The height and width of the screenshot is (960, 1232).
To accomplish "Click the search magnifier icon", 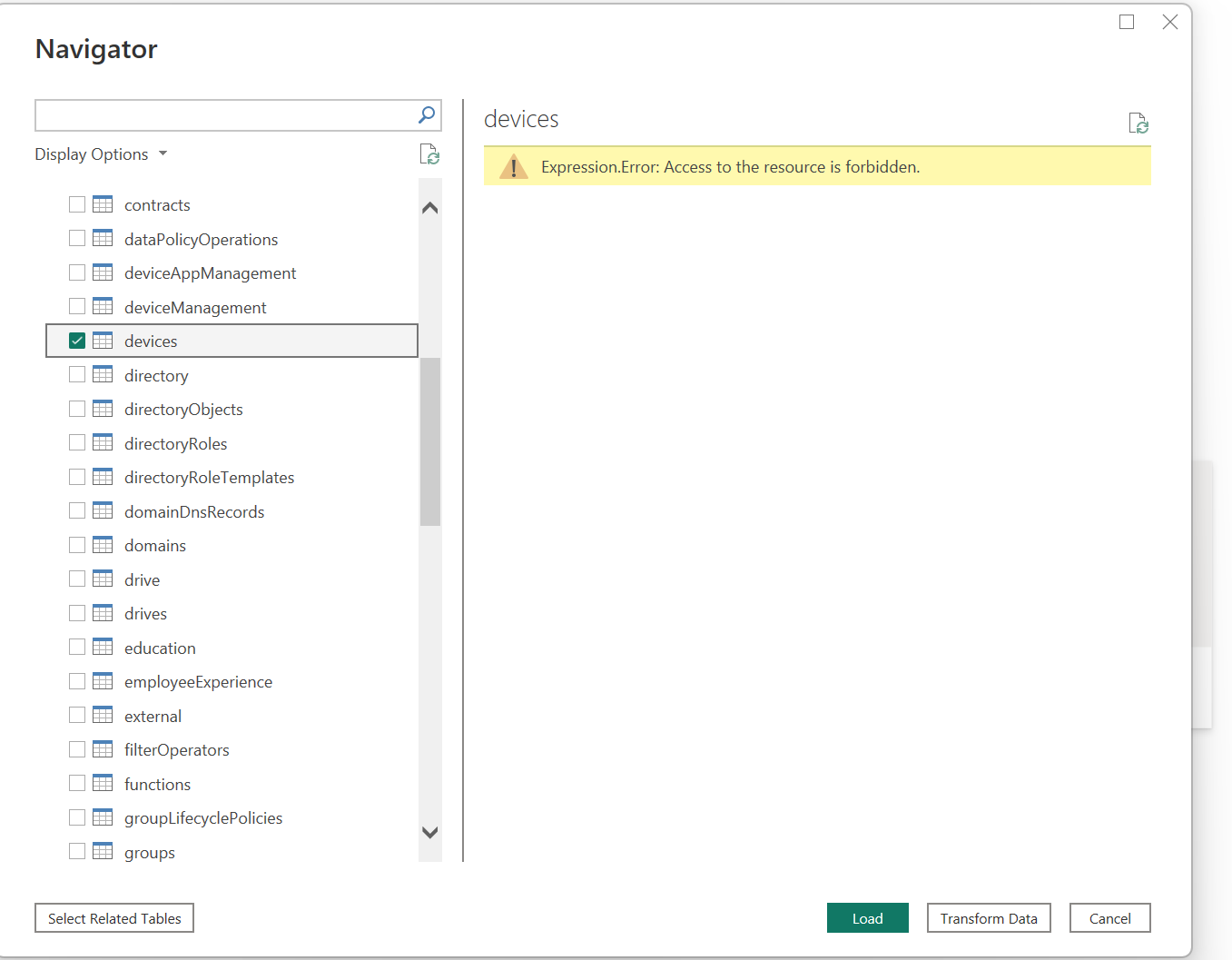I will [427, 114].
